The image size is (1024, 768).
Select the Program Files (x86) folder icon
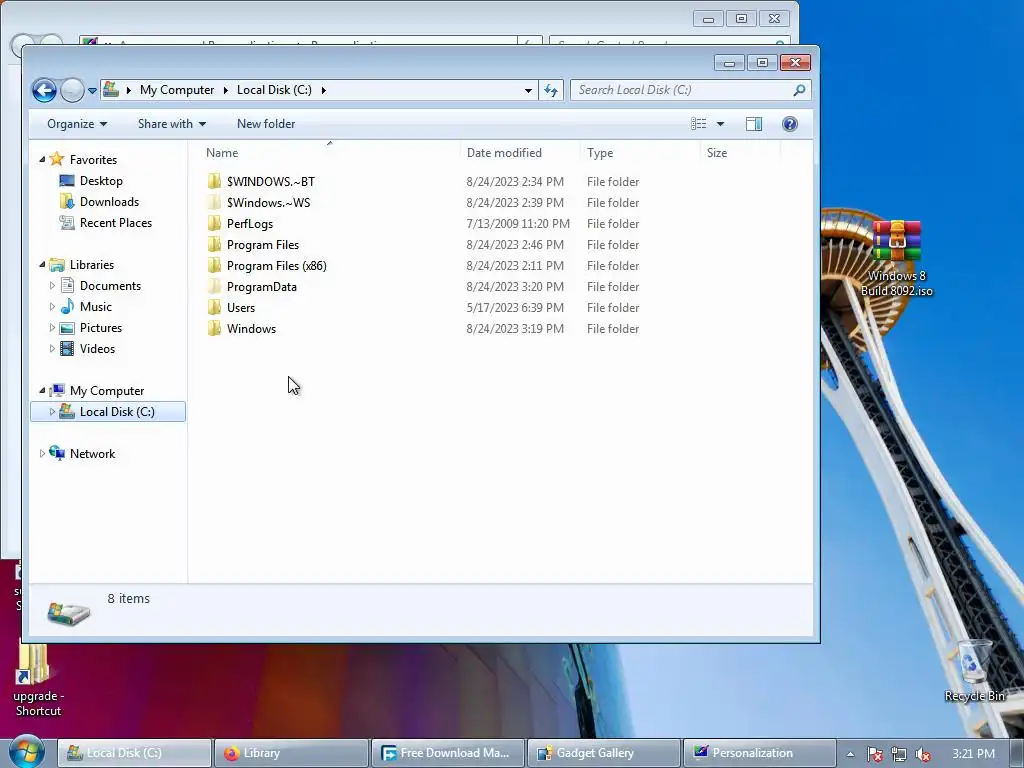pos(214,266)
